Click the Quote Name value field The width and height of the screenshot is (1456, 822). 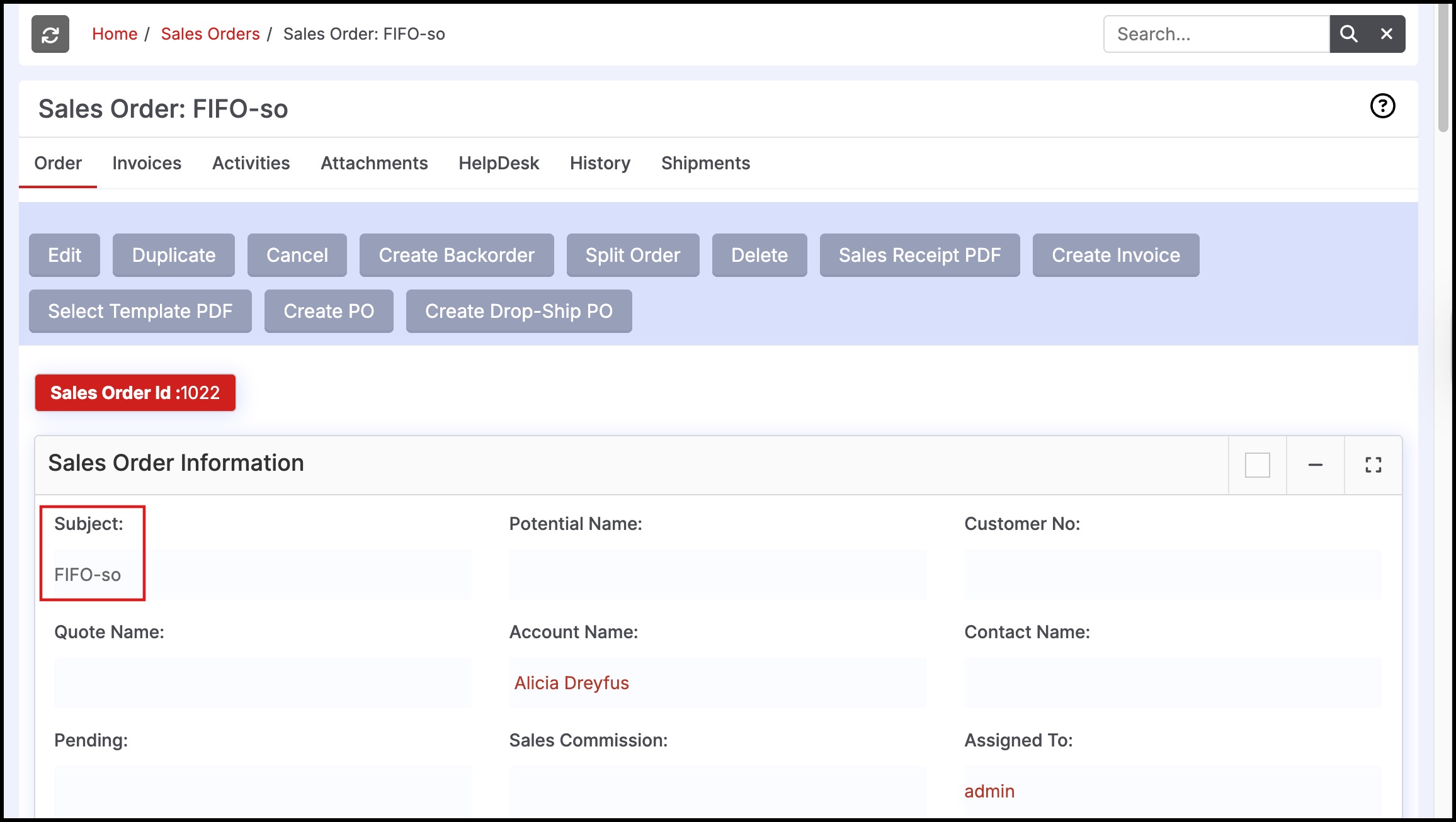click(263, 683)
